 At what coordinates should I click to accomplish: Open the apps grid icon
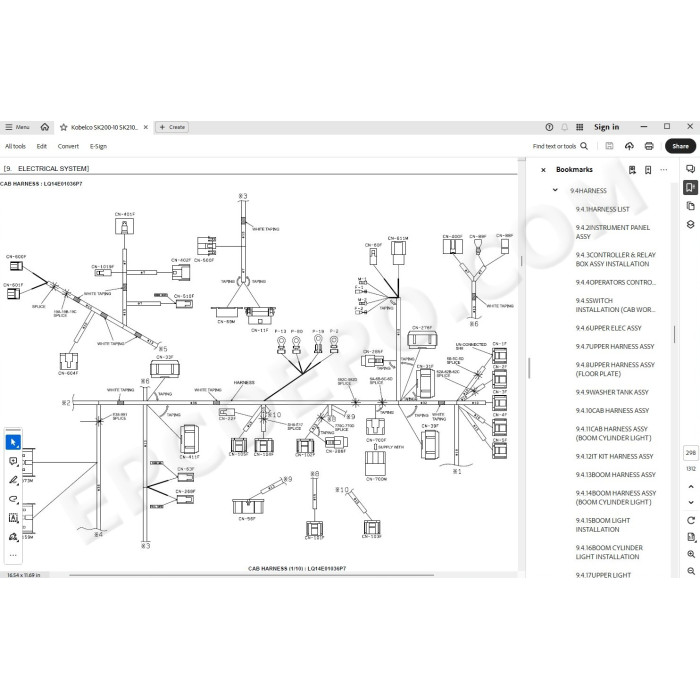click(x=579, y=127)
